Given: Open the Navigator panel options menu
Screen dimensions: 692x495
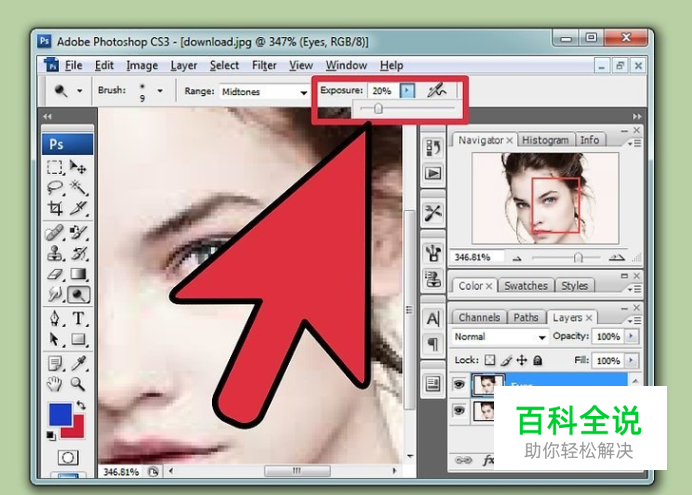Looking at the screenshot, I should pos(635,143).
